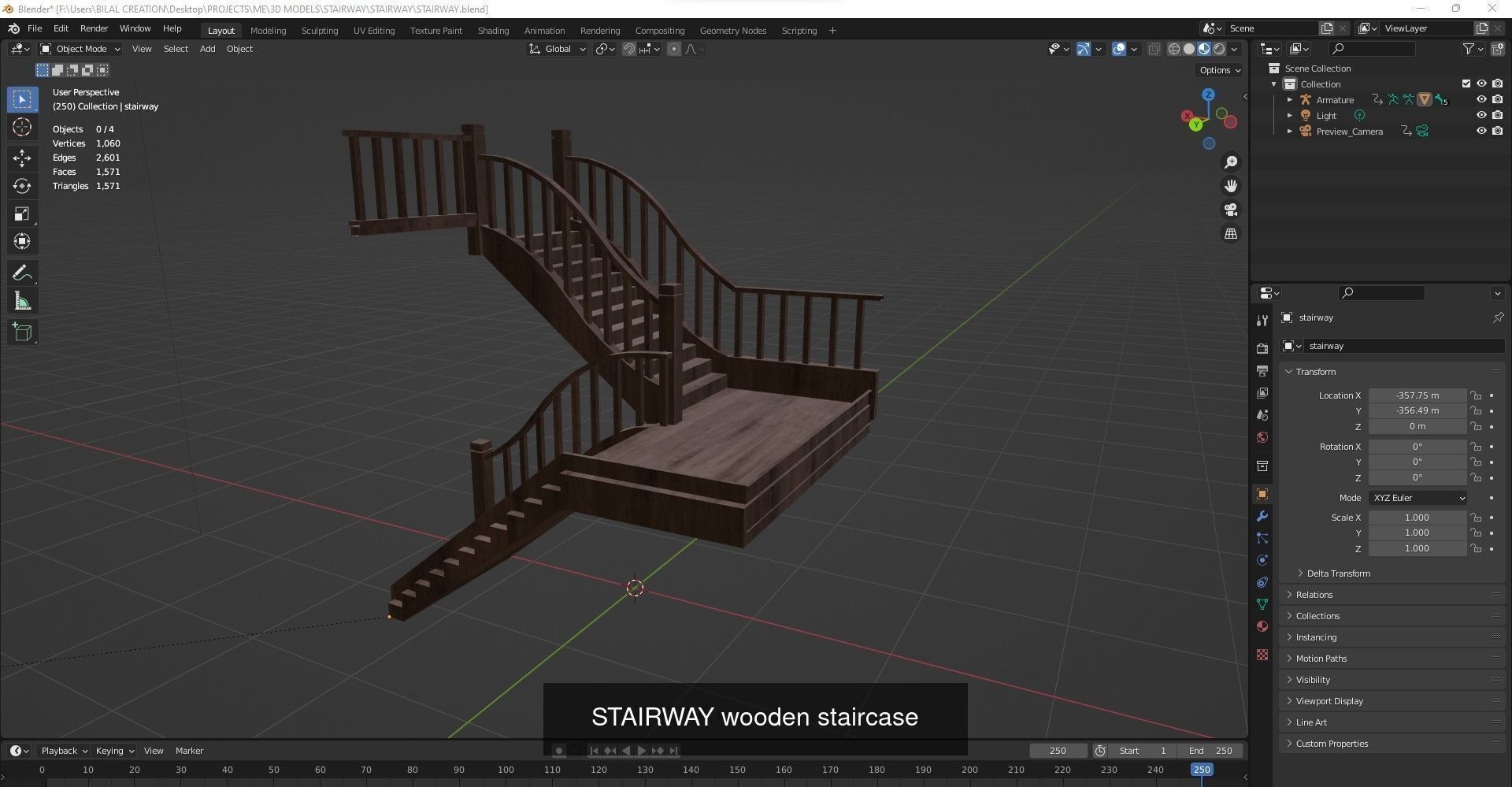Toggle lock for Scale Y
This screenshot has height=787, width=1512.
1476,533
